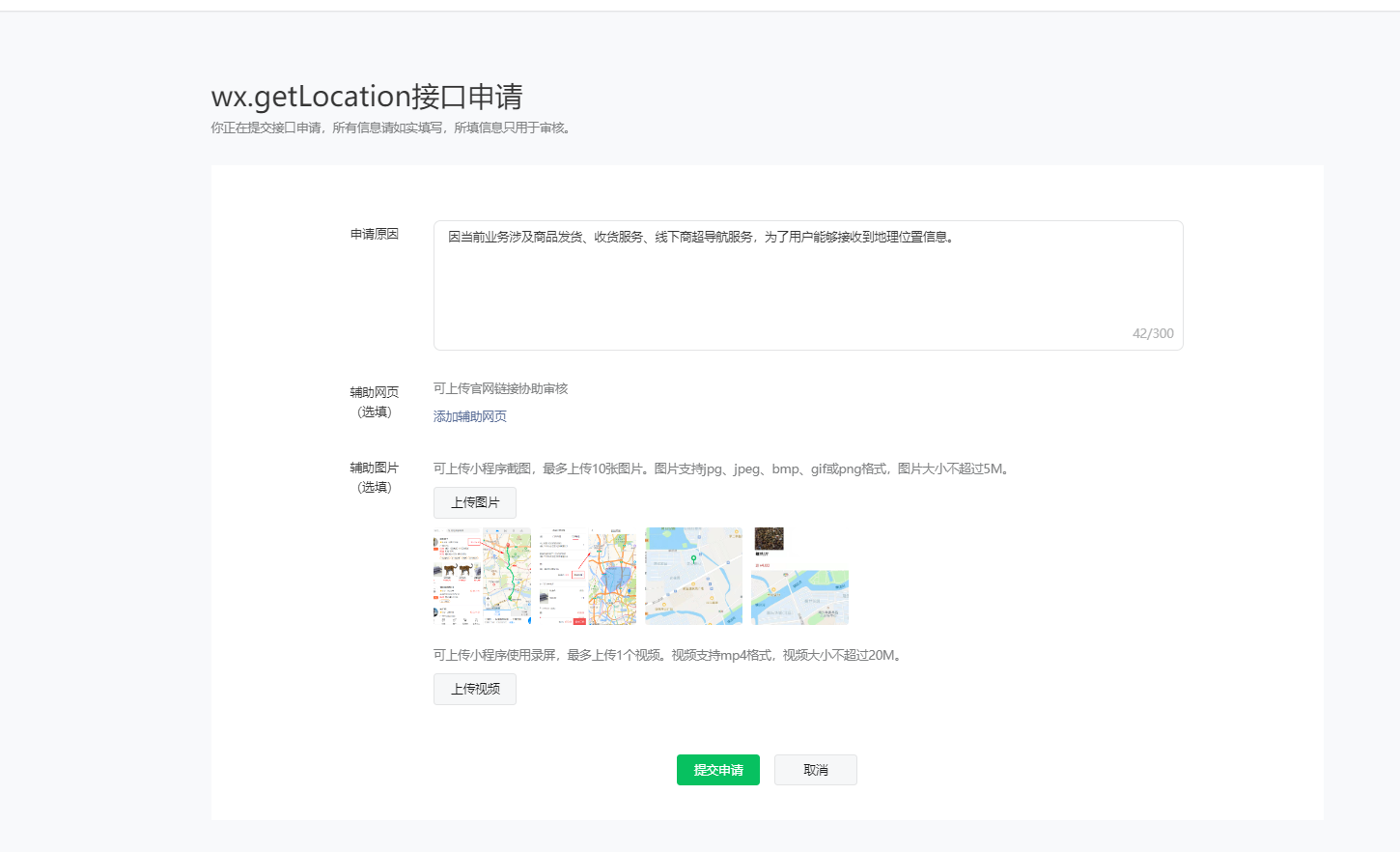The width and height of the screenshot is (1400, 852).
Task: Click the 辅助图片 (选填) label
Action: pos(375,477)
